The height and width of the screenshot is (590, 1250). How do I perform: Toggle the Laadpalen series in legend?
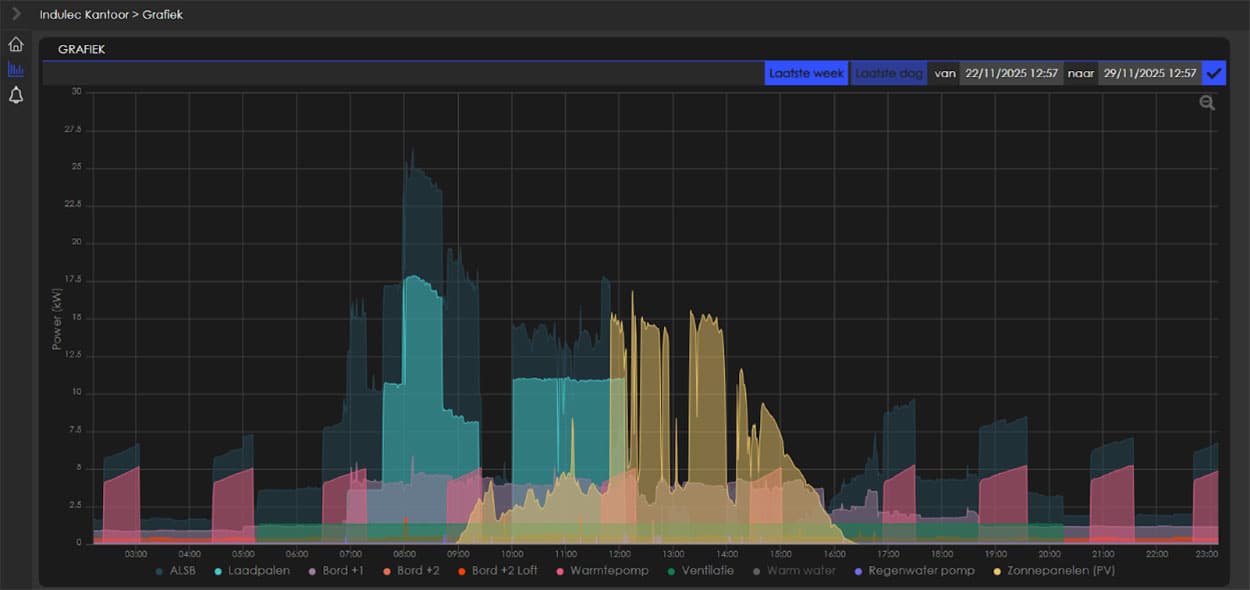[x=251, y=571]
